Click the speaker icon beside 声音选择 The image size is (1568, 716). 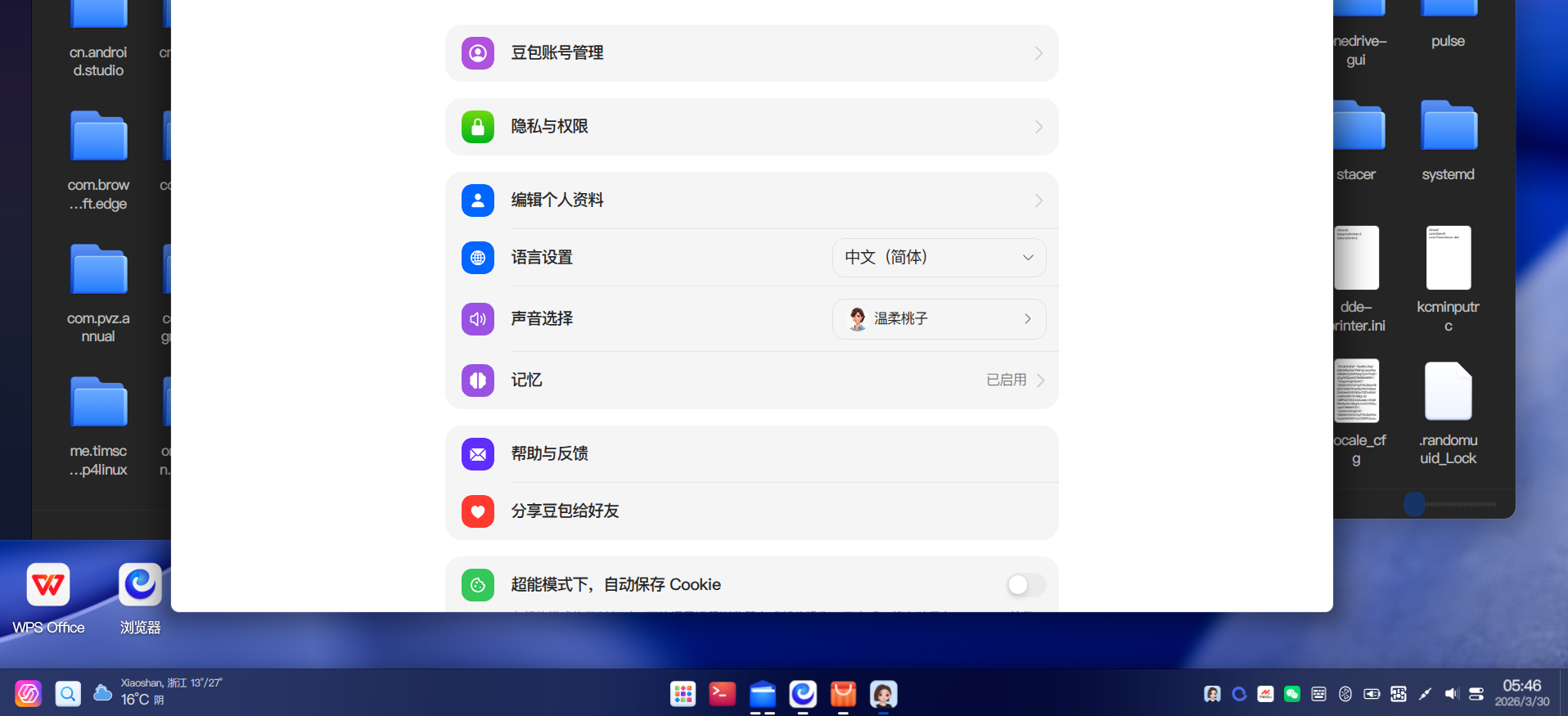click(x=478, y=319)
